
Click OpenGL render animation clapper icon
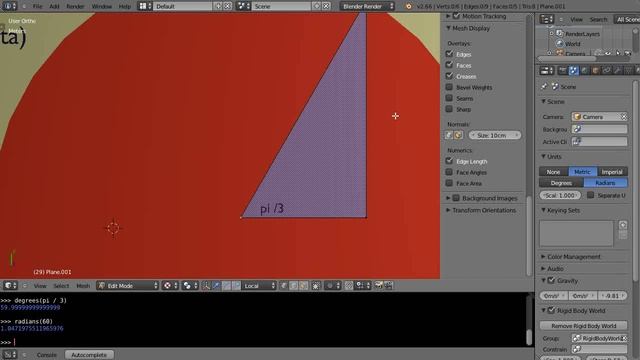tap(388, 286)
